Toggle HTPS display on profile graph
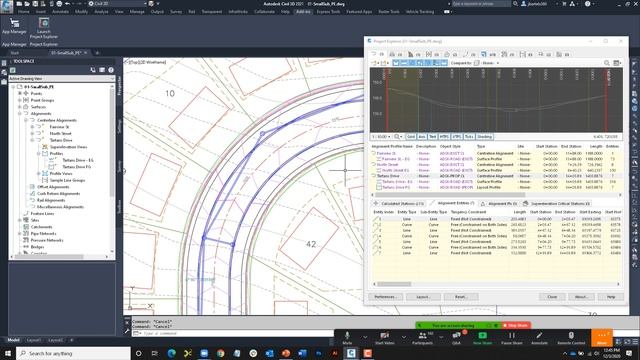This screenshot has width=640, height=360. [444, 137]
